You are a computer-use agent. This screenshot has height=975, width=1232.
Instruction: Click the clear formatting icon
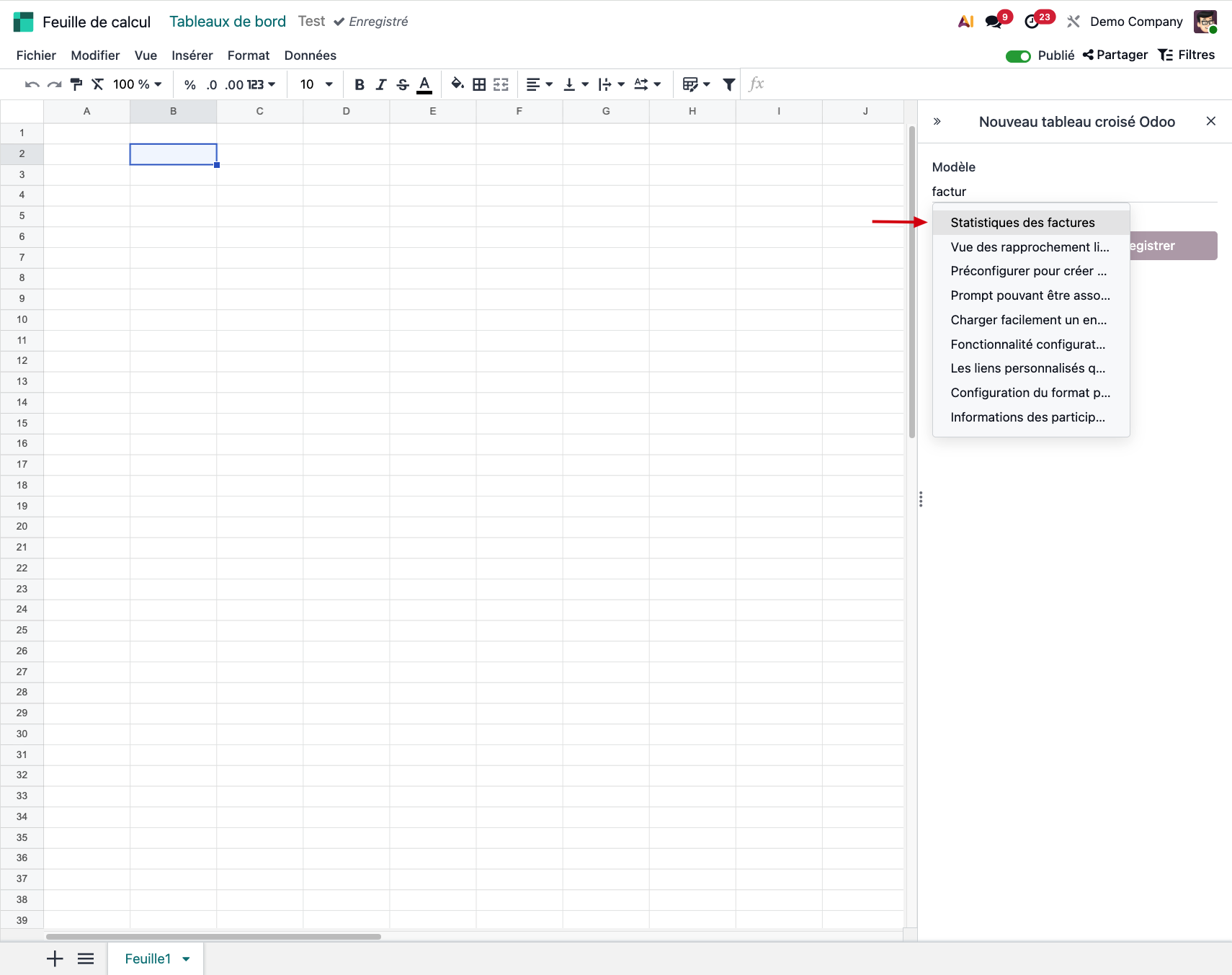98,84
